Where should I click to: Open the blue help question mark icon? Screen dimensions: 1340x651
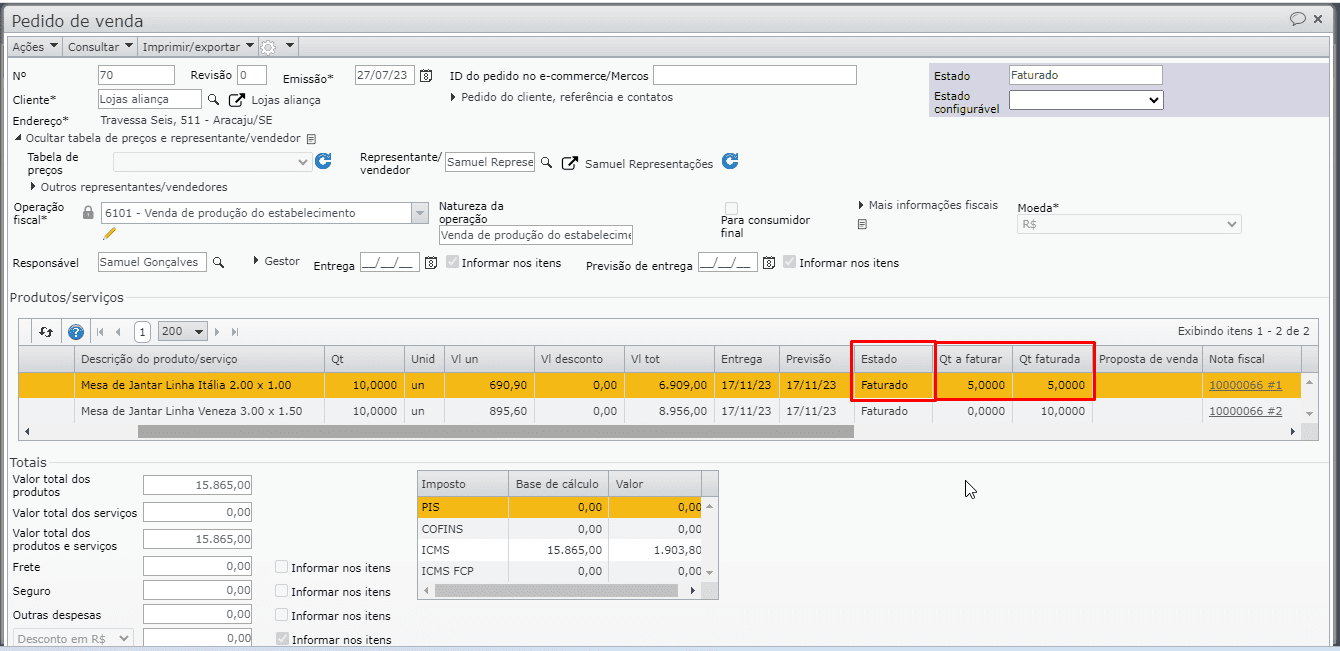[x=75, y=332]
